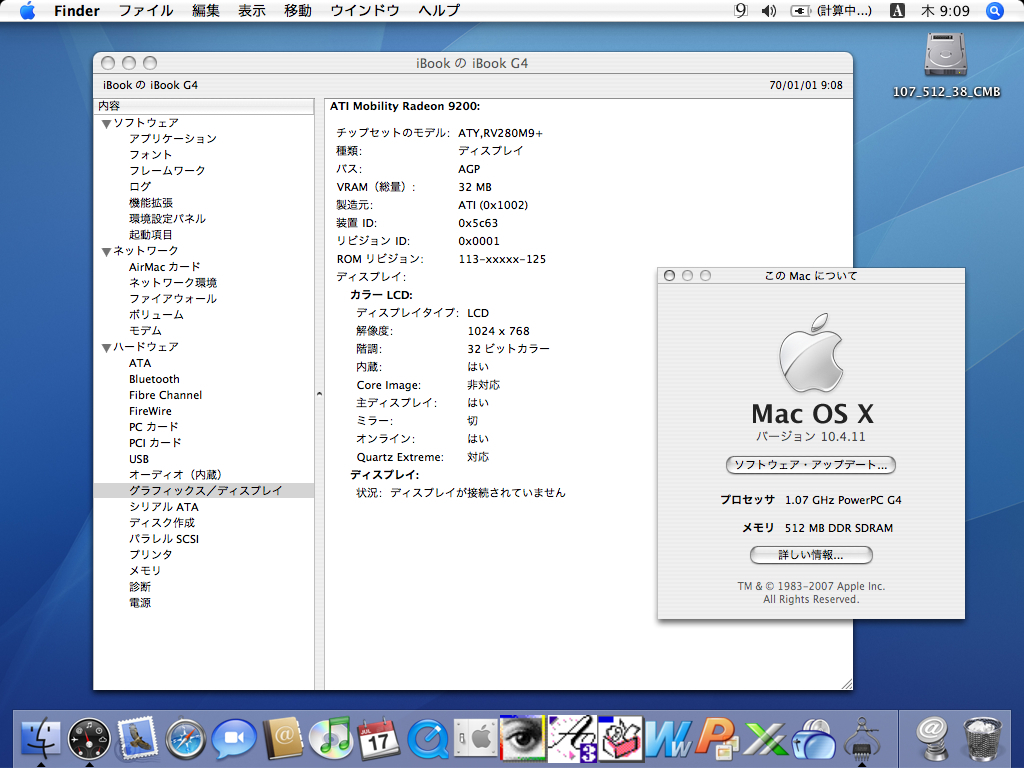Collapse the ネットワーク section
This screenshot has width=1024, height=768.
pos(106,251)
